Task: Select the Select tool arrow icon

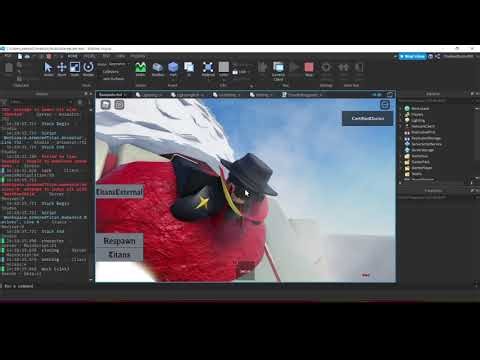Action: tap(48, 68)
